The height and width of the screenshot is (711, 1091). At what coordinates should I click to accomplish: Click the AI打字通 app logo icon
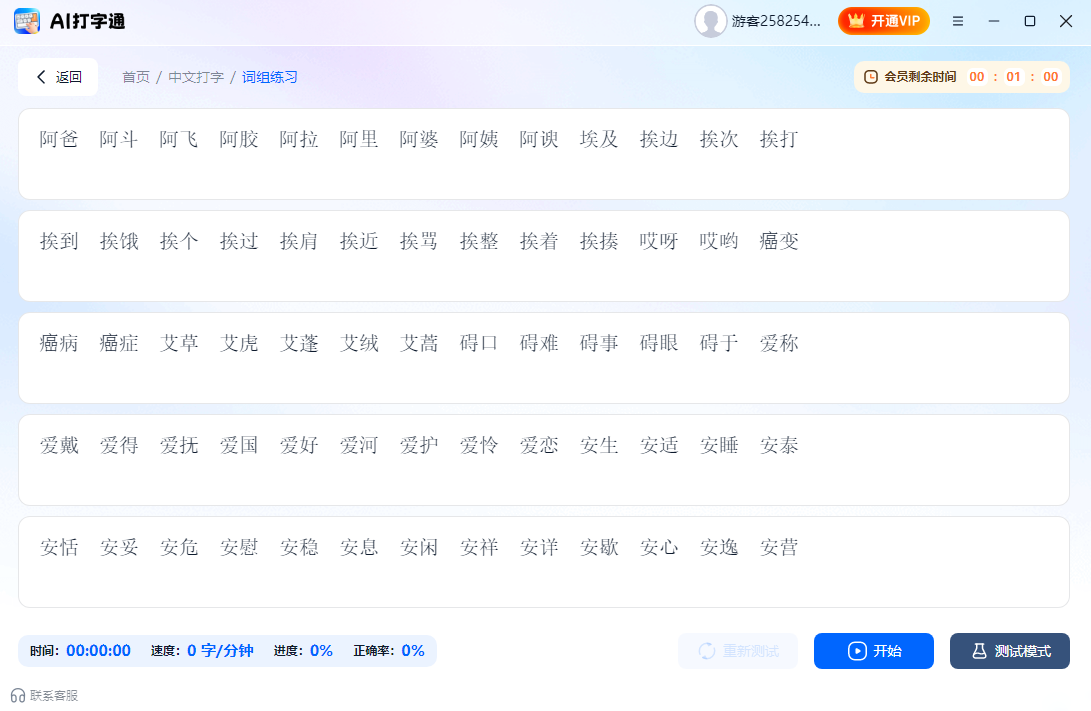point(27,21)
